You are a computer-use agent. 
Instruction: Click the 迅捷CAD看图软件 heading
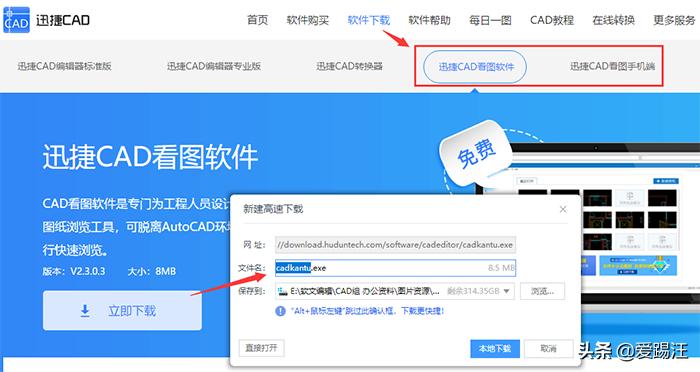(x=150, y=157)
